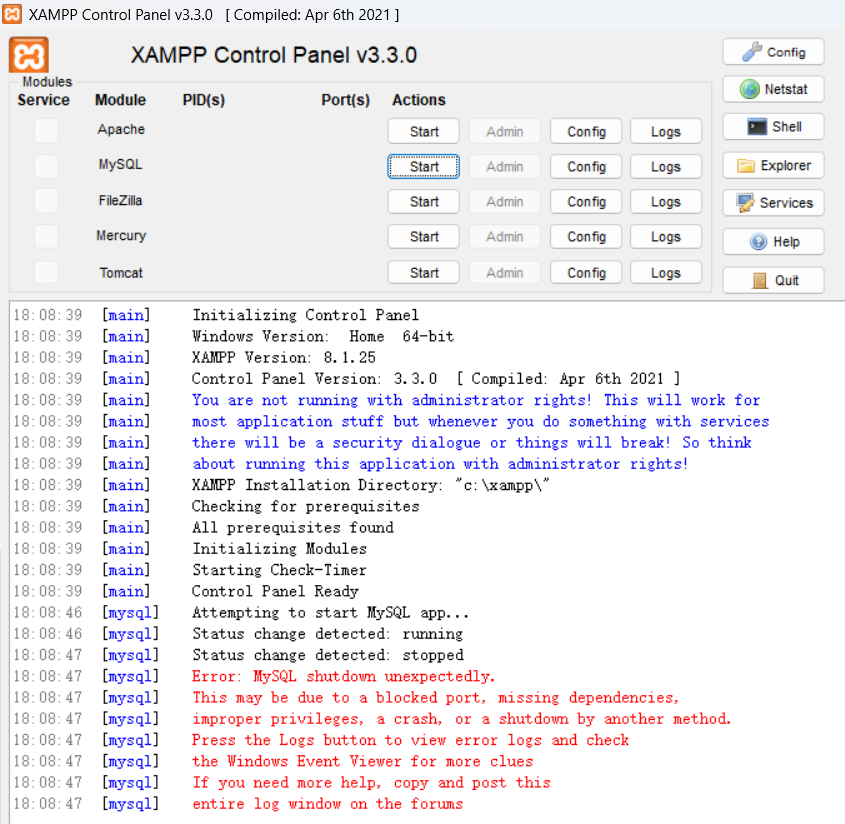Screen dimensions: 845x824
Task: Click log line 'Starting Check-Timer'
Action: click(x=280, y=570)
